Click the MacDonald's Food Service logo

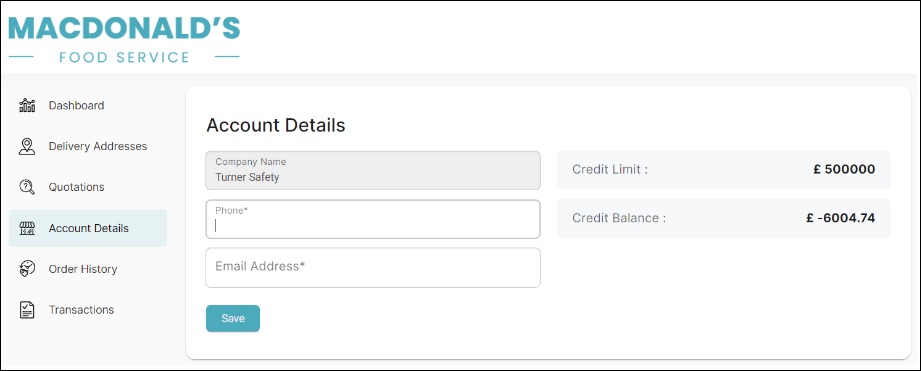[x=125, y=39]
